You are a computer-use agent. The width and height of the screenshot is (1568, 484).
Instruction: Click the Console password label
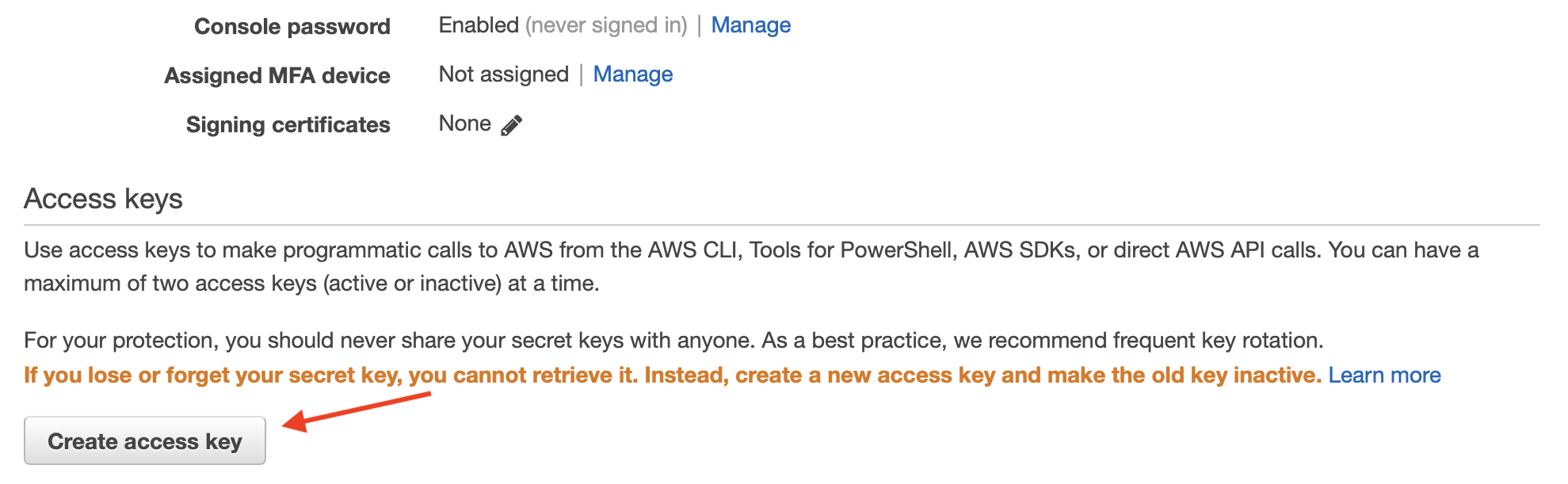click(292, 27)
